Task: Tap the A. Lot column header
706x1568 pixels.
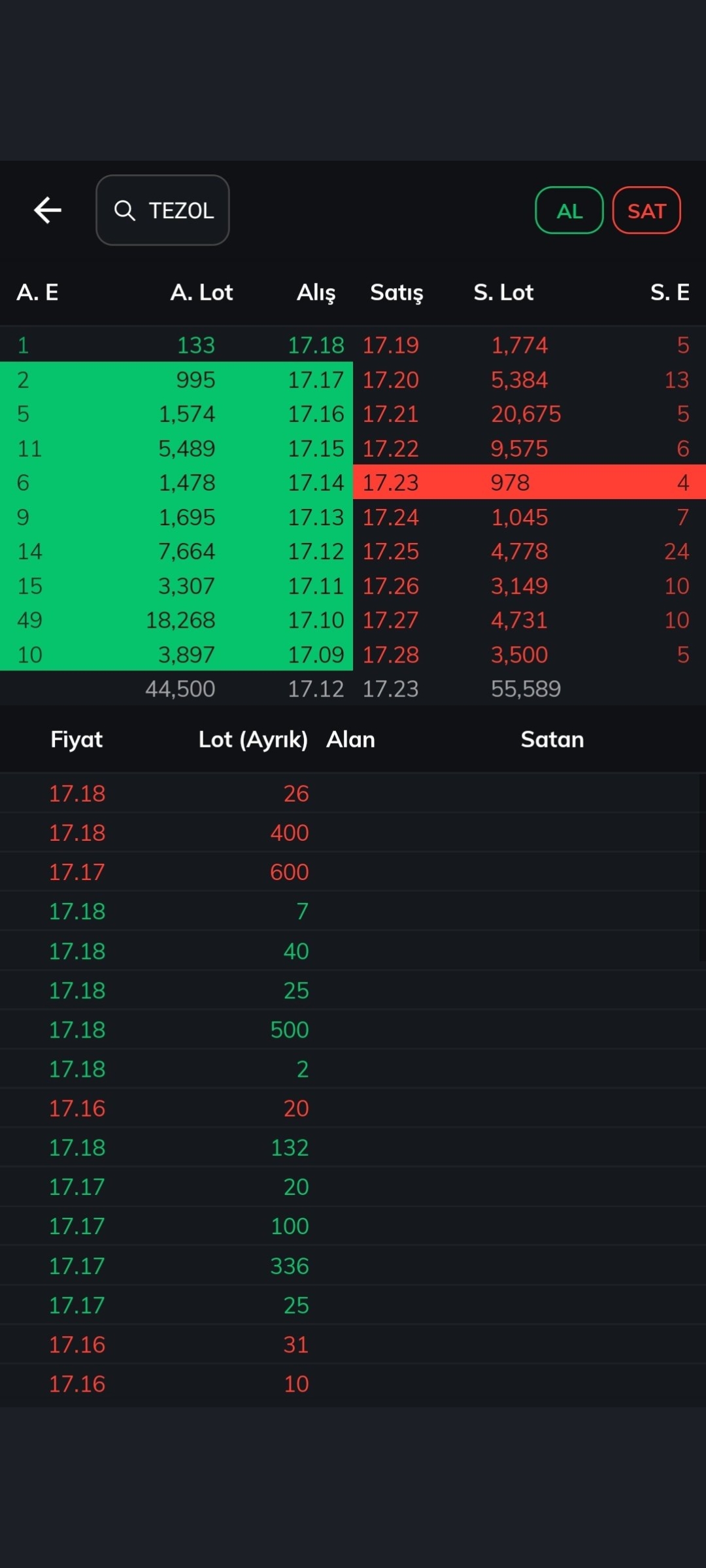Action: tap(201, 292)
